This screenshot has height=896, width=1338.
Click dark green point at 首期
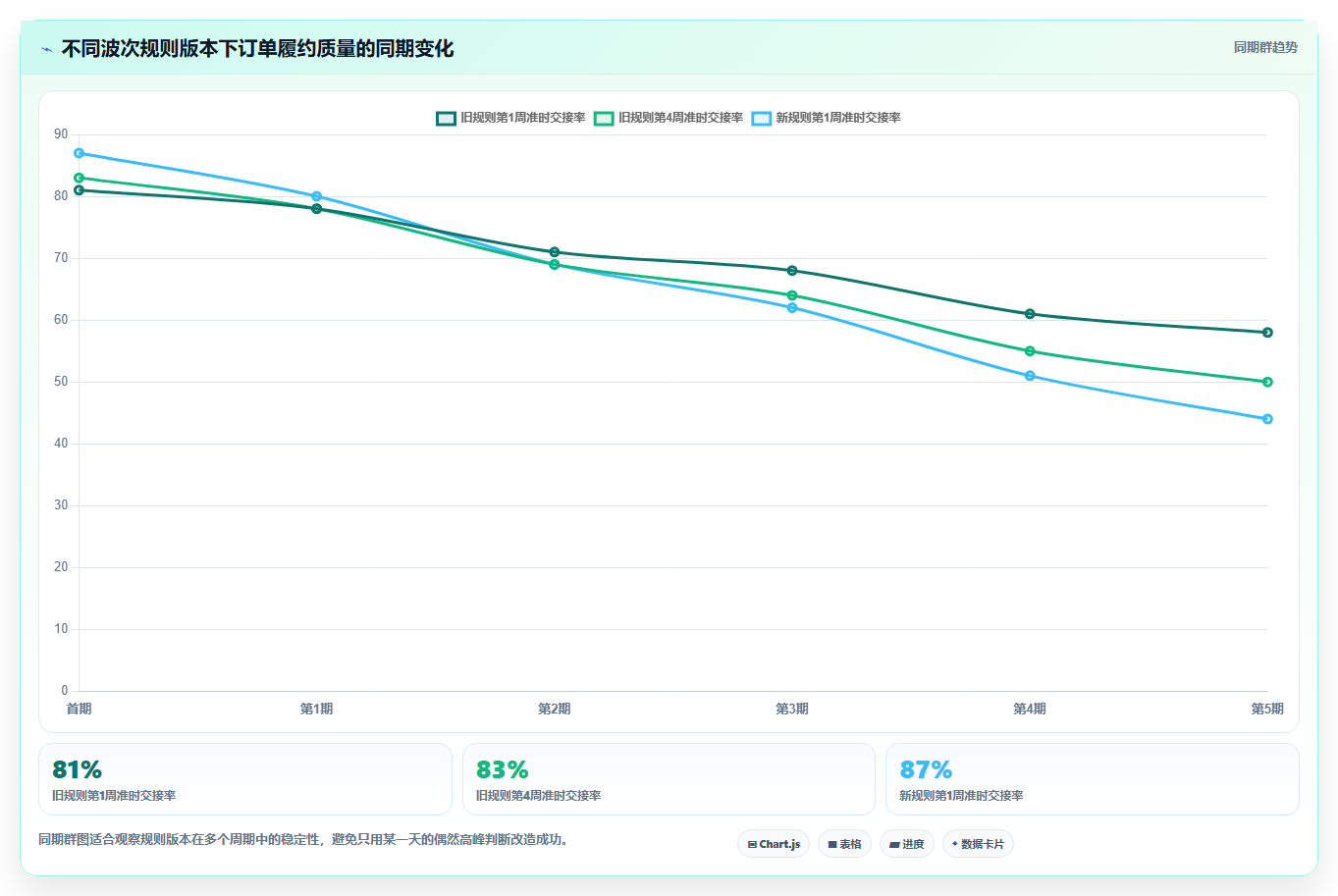click(x=79, y=190)
